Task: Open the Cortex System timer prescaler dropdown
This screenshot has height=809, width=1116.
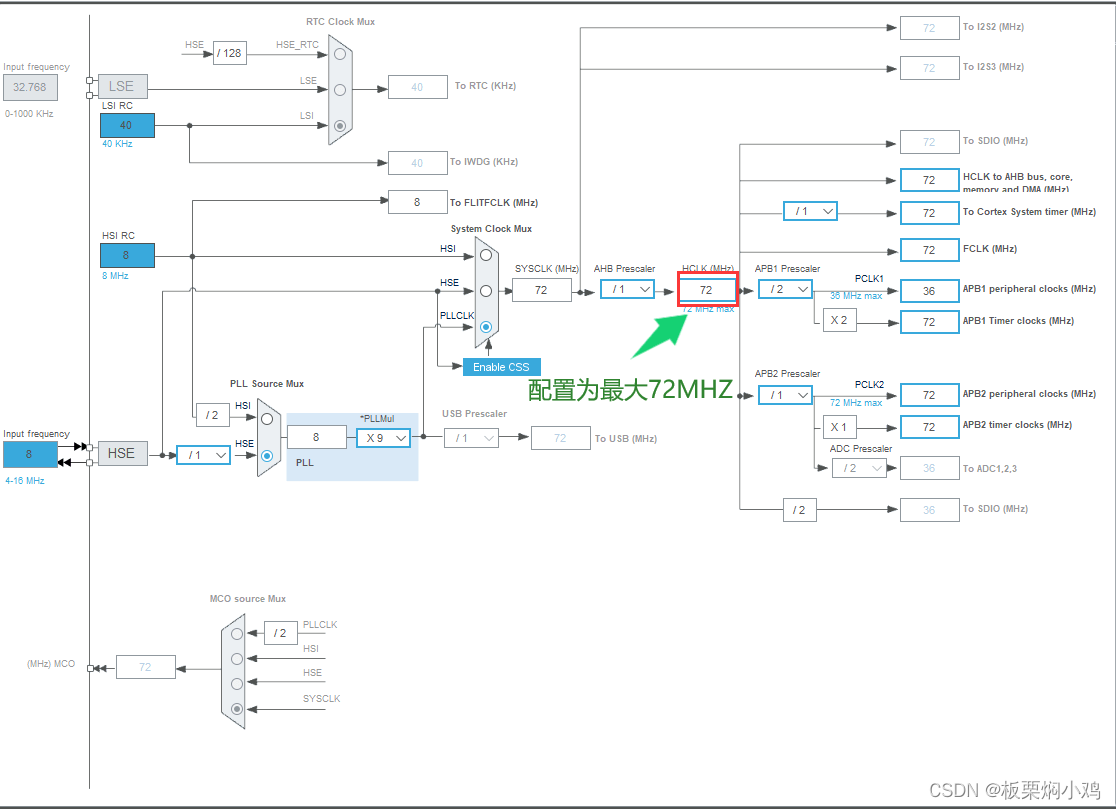Action: point(810,211)
